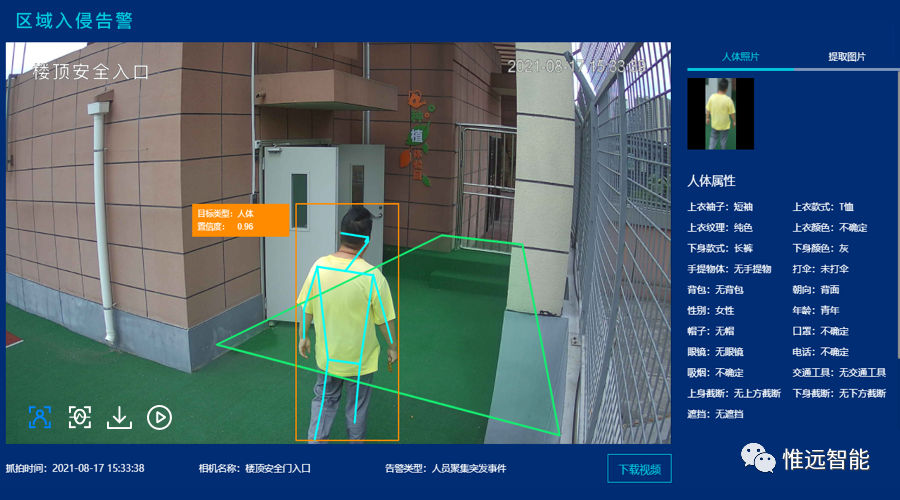Viewport: 900px width, 500px height.
Task: Click the 帽子: 无帽 attribute
Action: (711, 331)
